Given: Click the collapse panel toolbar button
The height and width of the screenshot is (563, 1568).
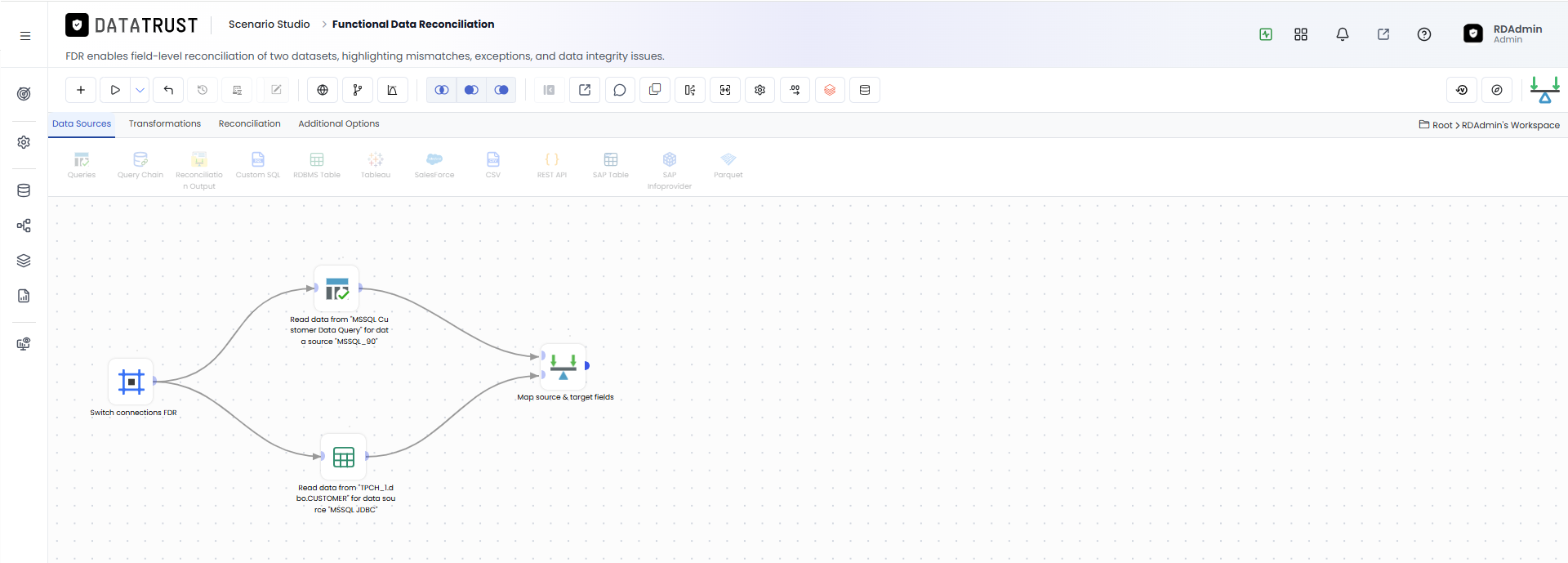Looking at the screenshot, I should click(550, 90).
